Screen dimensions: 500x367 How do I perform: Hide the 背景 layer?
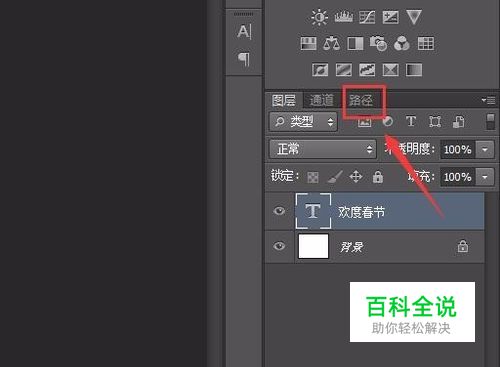[x=279, y=246]
